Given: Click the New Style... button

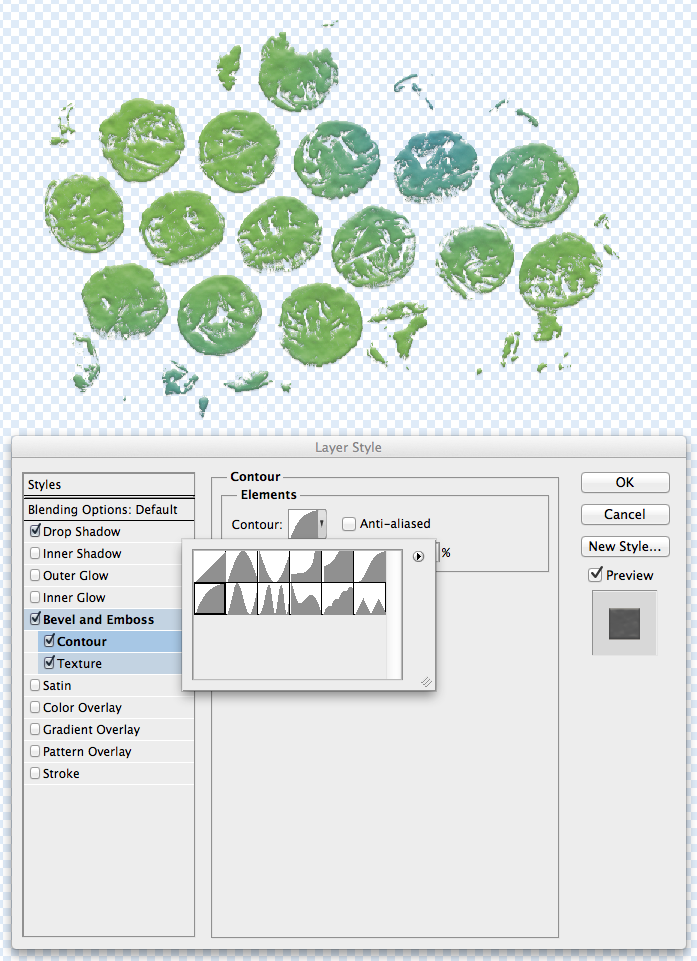Looking at the screenshot, I should click(x=625, y=546).
